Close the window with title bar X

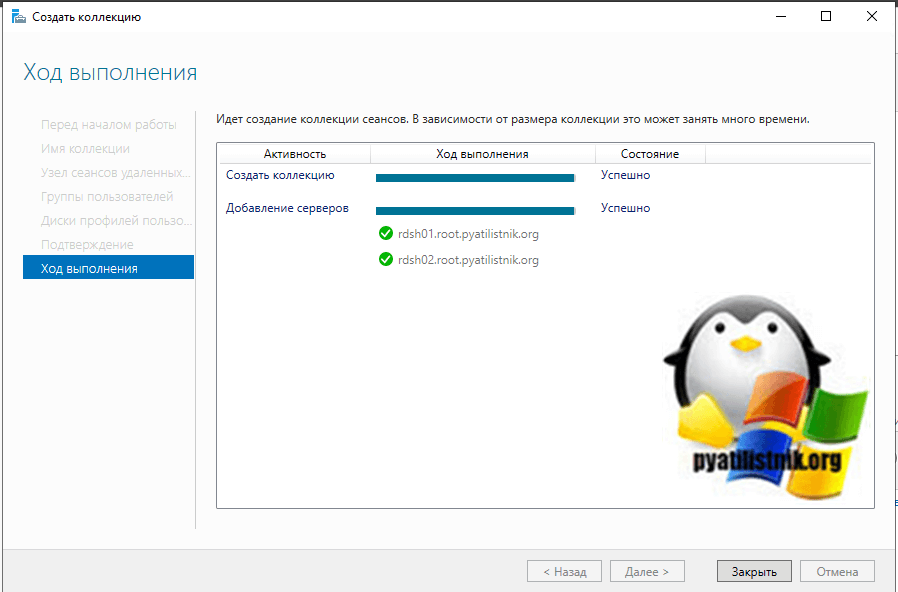(872, 16)
